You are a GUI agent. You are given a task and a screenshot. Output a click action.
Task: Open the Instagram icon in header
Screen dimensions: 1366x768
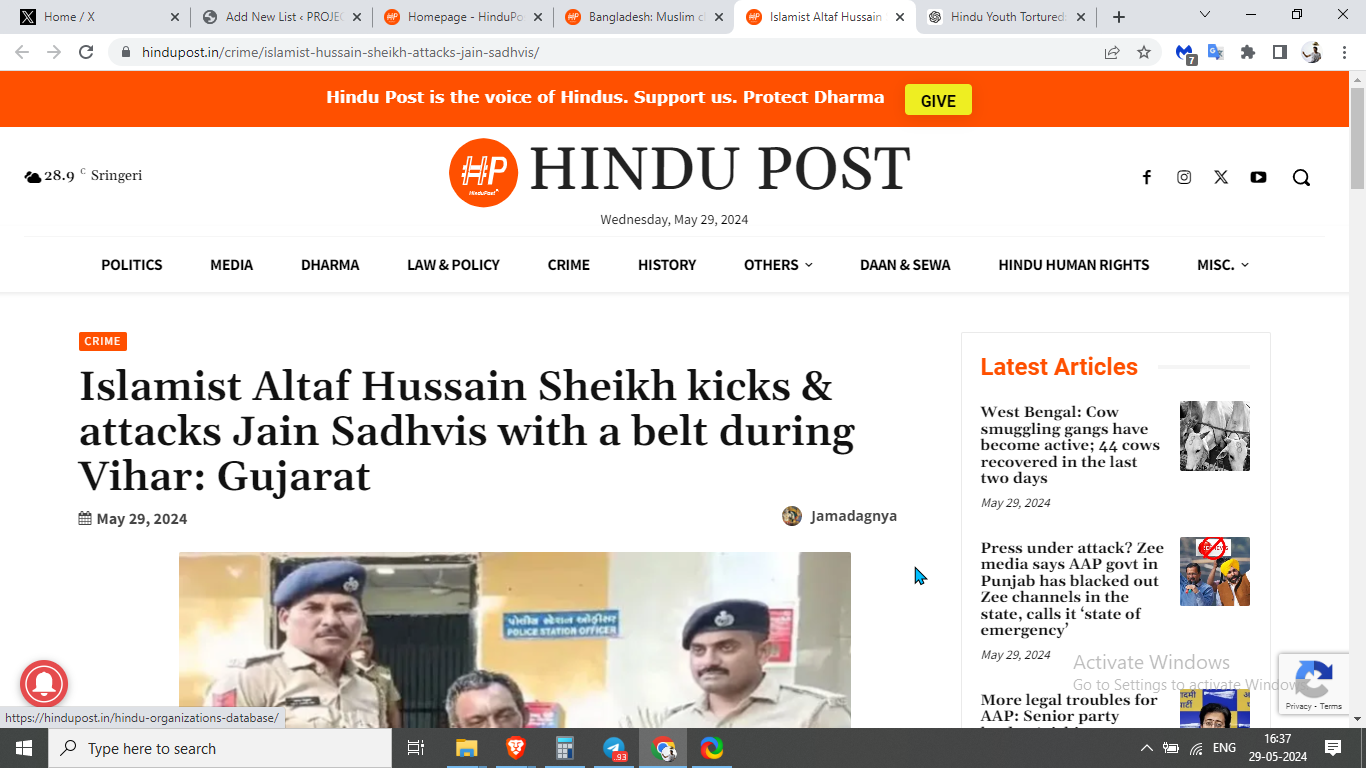click(x=1184, y=177)
